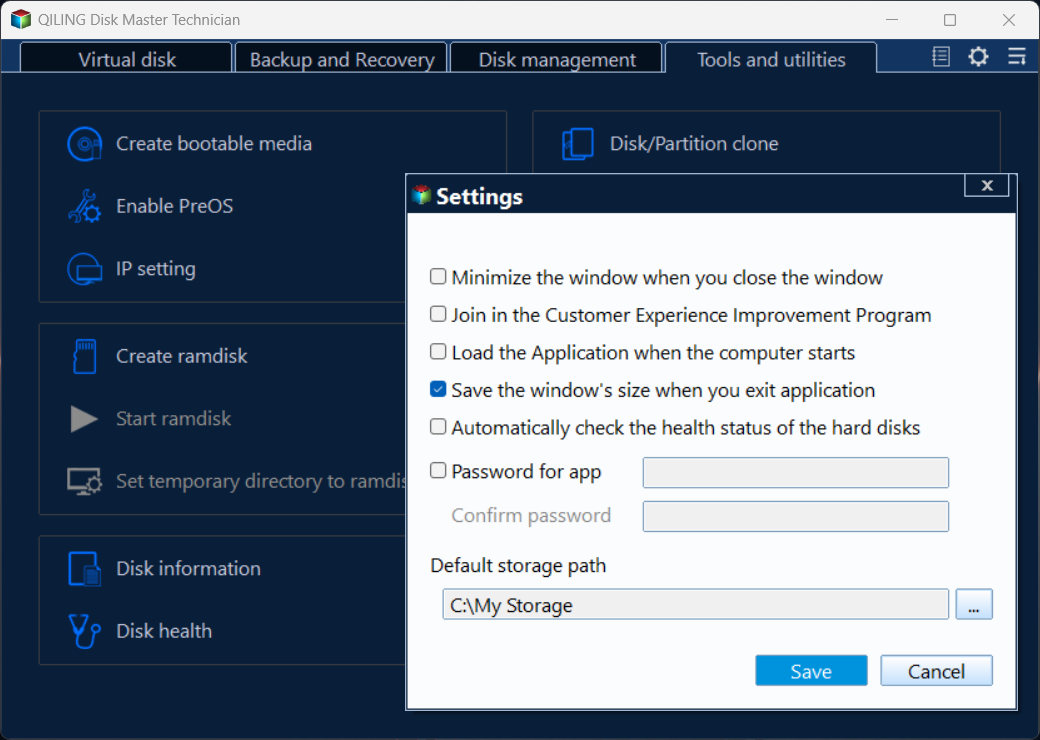The image size is (1040, 740).
Task: Click the browse button for storage path
Action: 974,605
